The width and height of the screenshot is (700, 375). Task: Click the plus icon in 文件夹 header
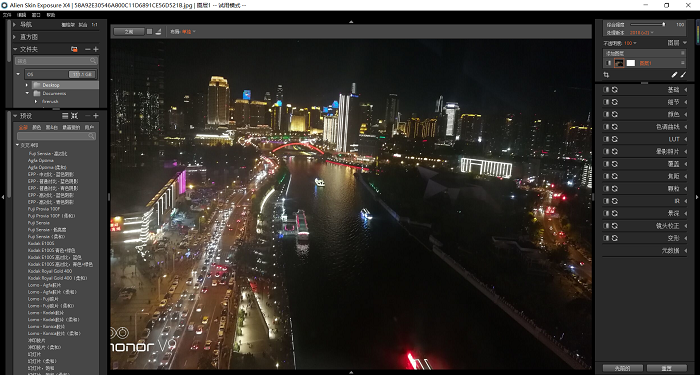pos(96,49)
